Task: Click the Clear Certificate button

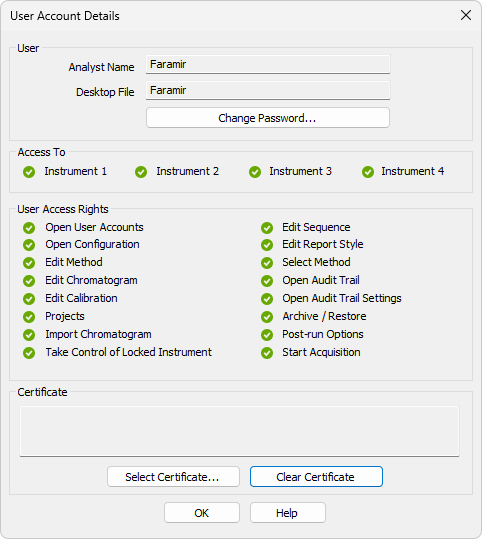Action: (x=316, y=477)
